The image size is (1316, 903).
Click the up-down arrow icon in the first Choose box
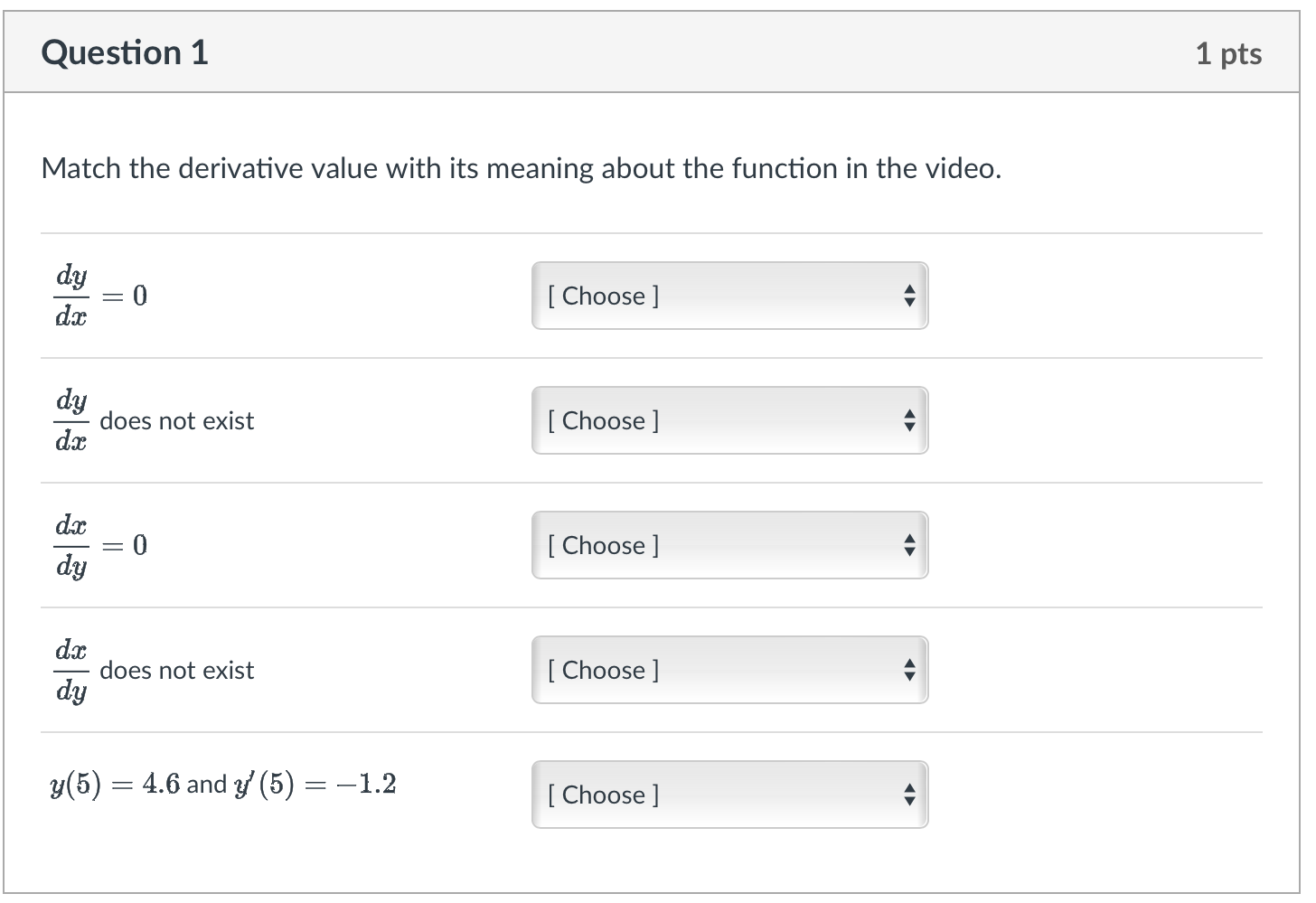(909, 296)
